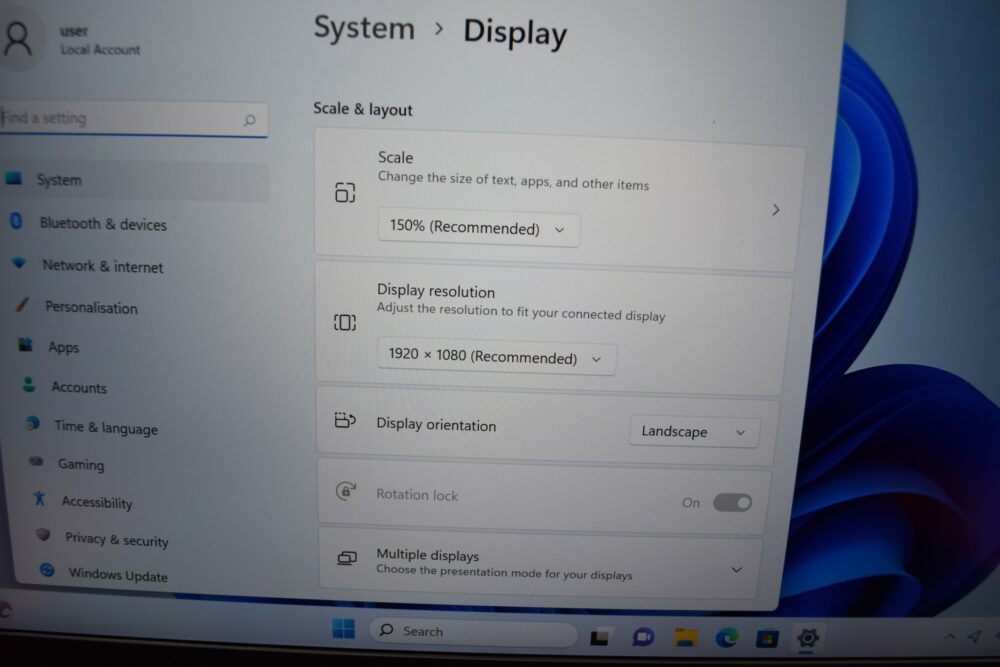Open the Windows Start button
Viewport: 1000px width, 667px height.
344,629
